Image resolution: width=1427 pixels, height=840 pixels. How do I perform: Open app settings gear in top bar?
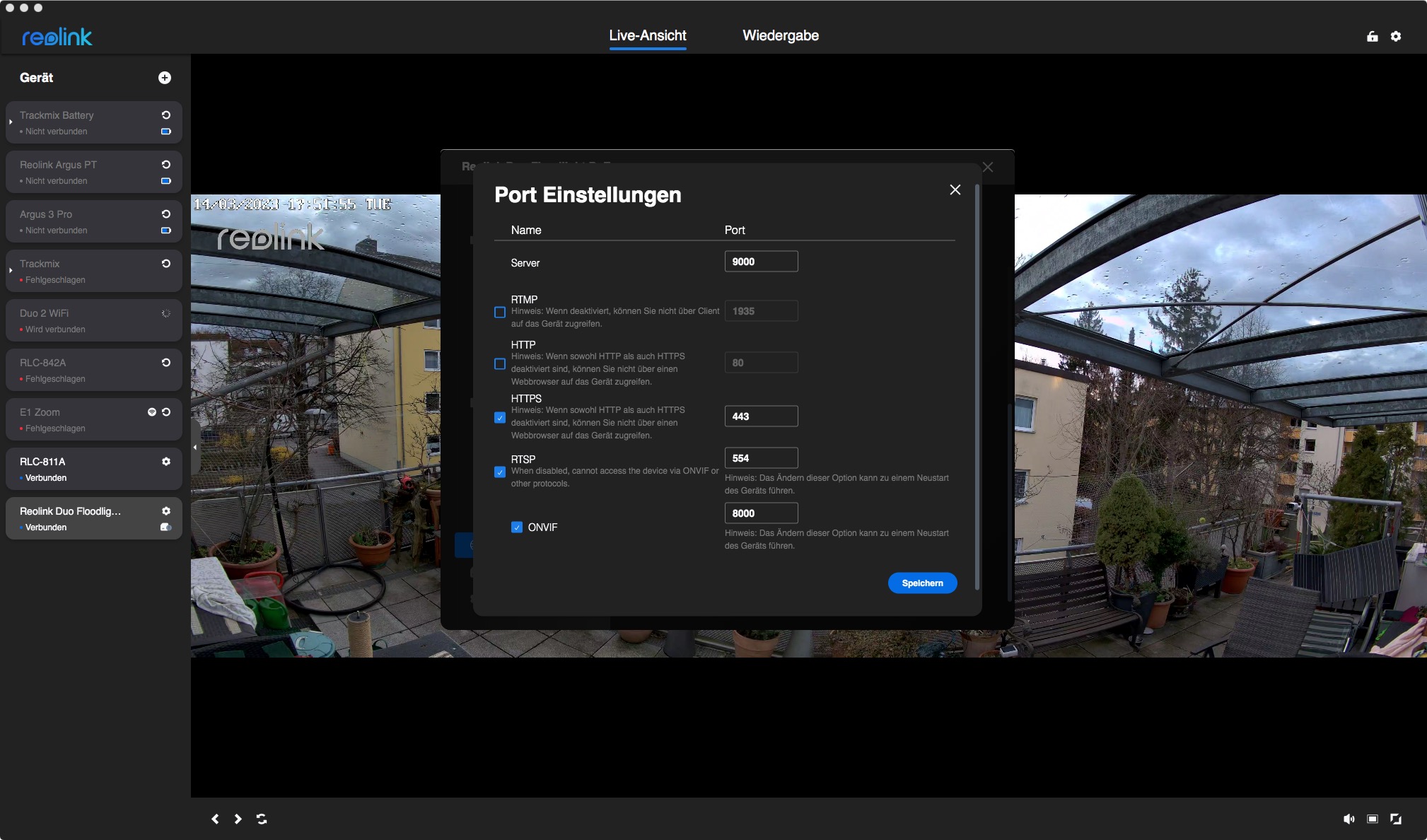1396,37
